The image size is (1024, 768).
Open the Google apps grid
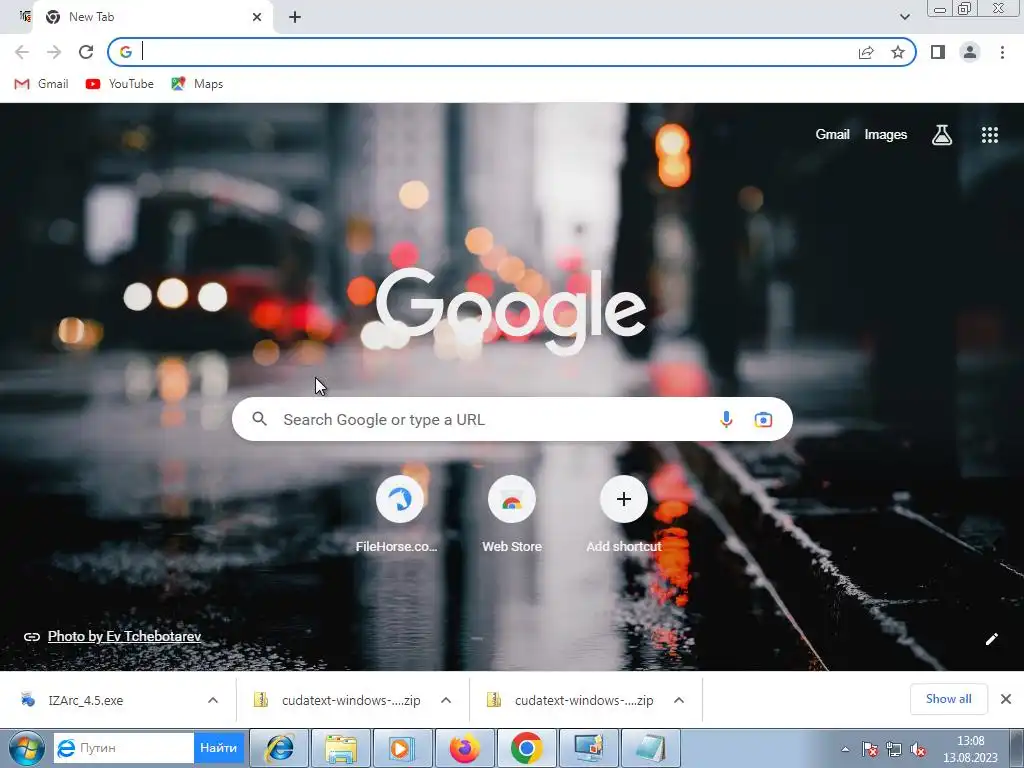pos(990,135)
